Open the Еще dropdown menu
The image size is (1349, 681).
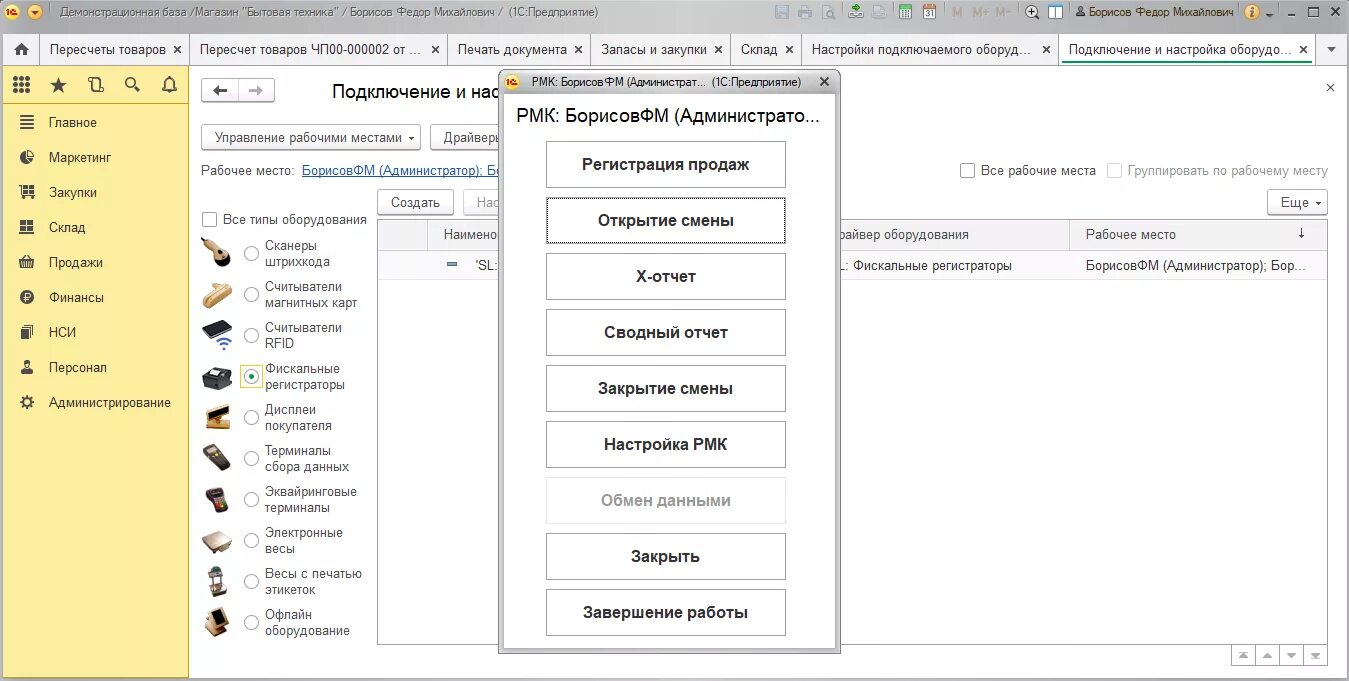[1297, 202]
